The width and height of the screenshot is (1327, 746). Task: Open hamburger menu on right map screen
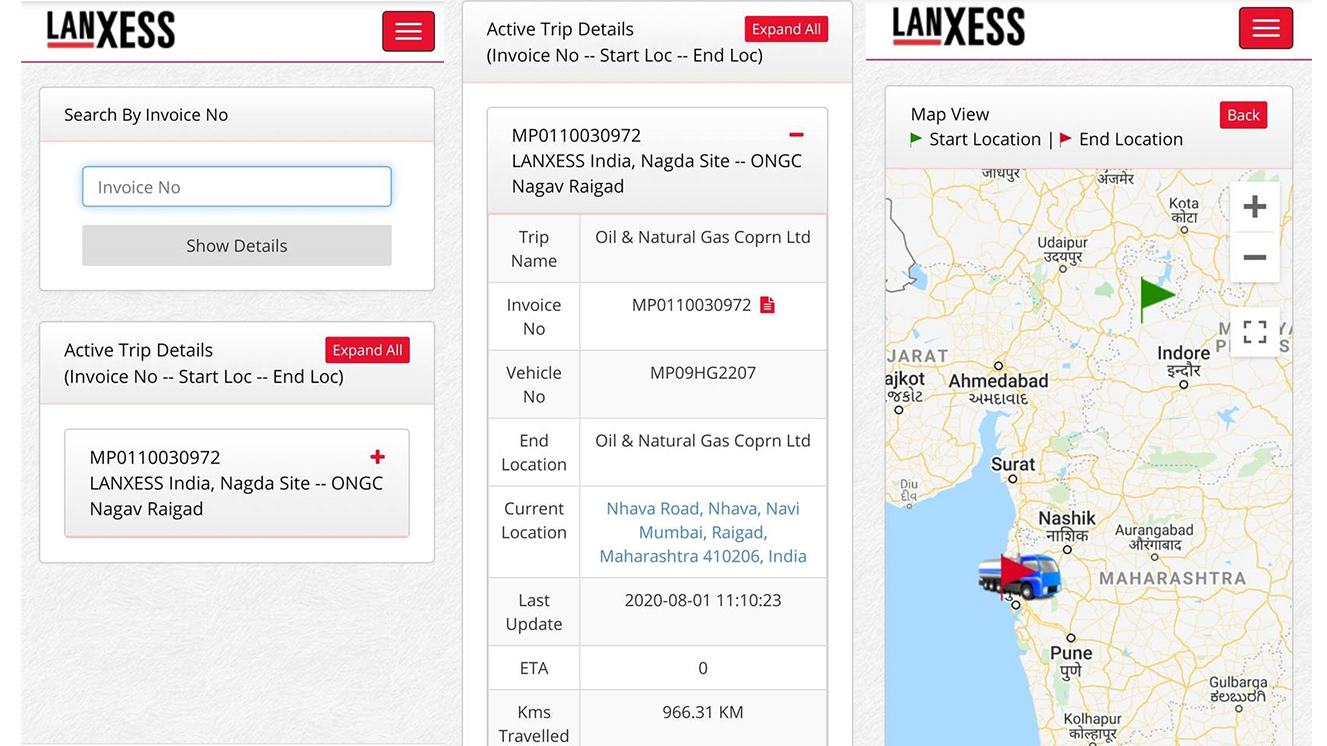point(1266,28)
